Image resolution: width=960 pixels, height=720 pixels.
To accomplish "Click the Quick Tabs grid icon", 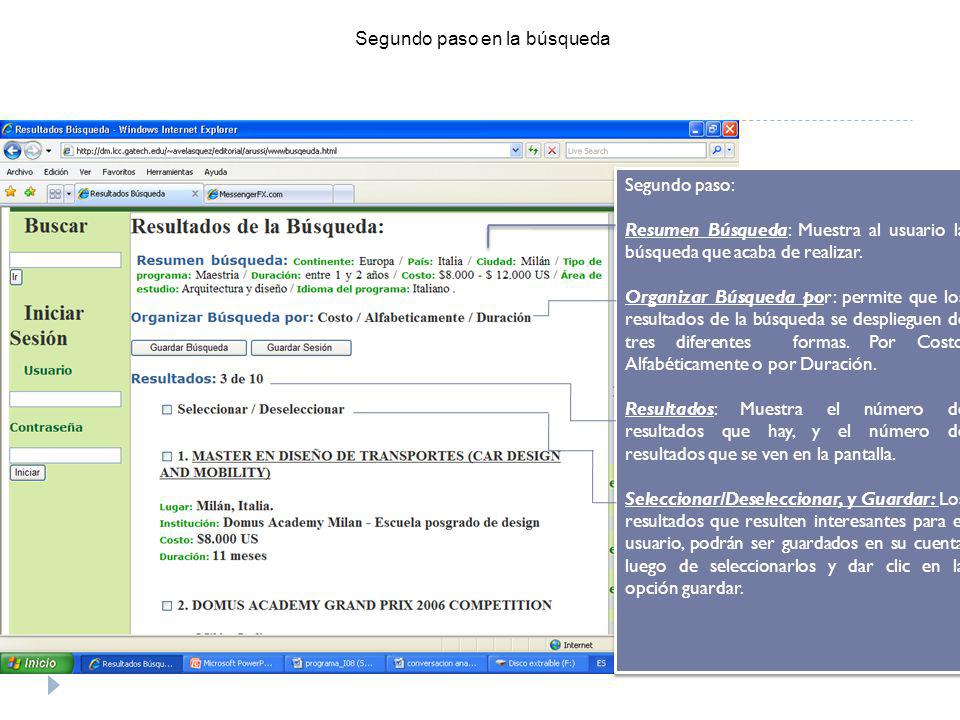I will 55,194.
